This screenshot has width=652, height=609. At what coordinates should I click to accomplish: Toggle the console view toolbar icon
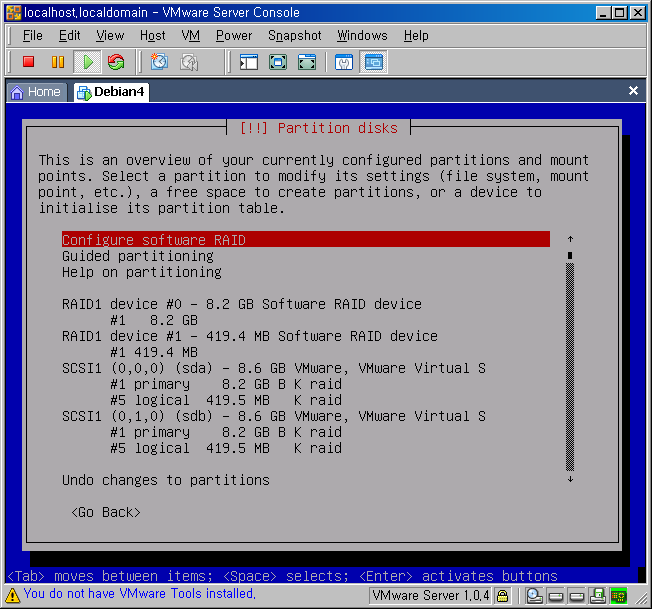(x=373, y=62)
